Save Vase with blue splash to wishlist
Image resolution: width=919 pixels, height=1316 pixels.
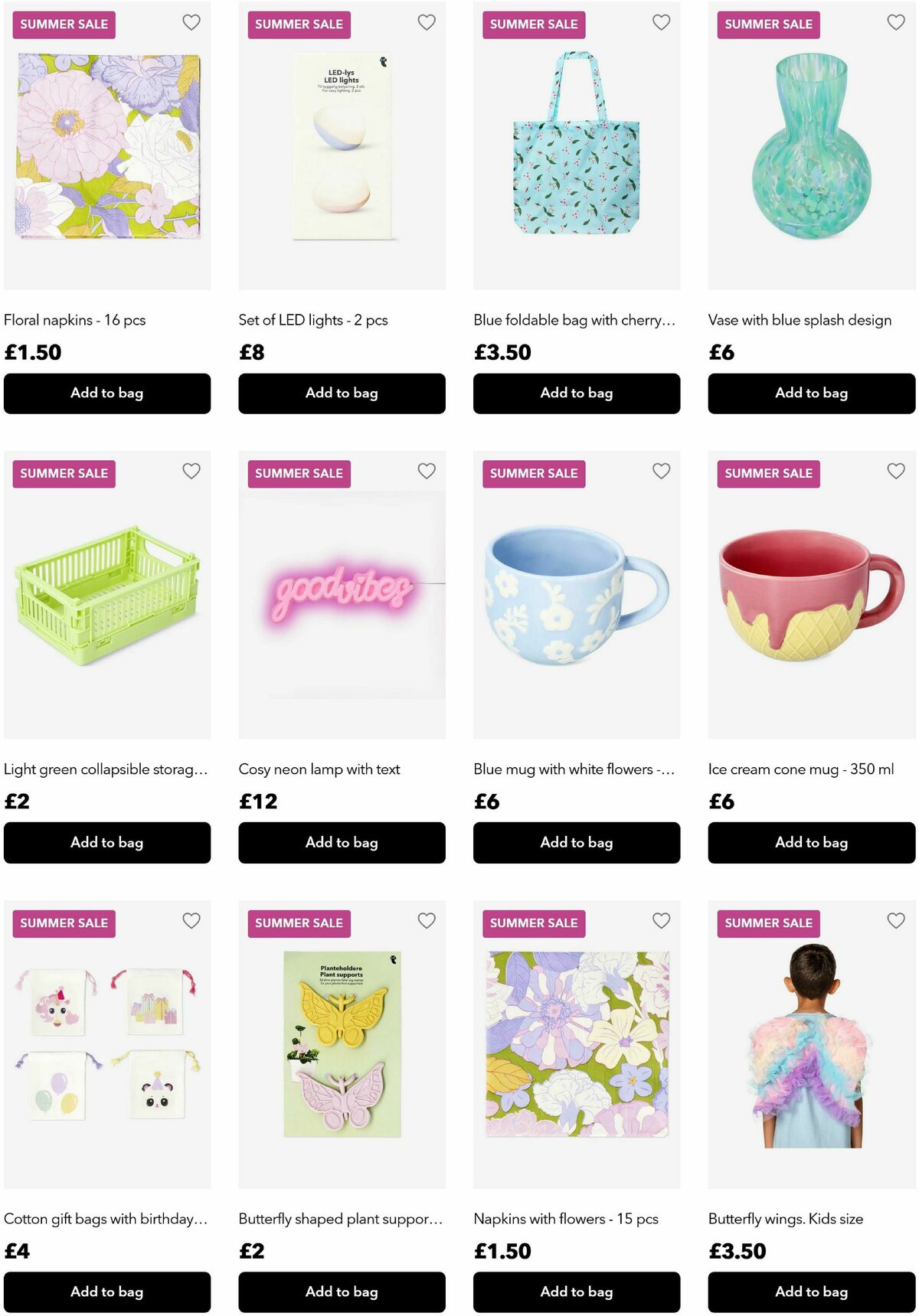point(896,22)
